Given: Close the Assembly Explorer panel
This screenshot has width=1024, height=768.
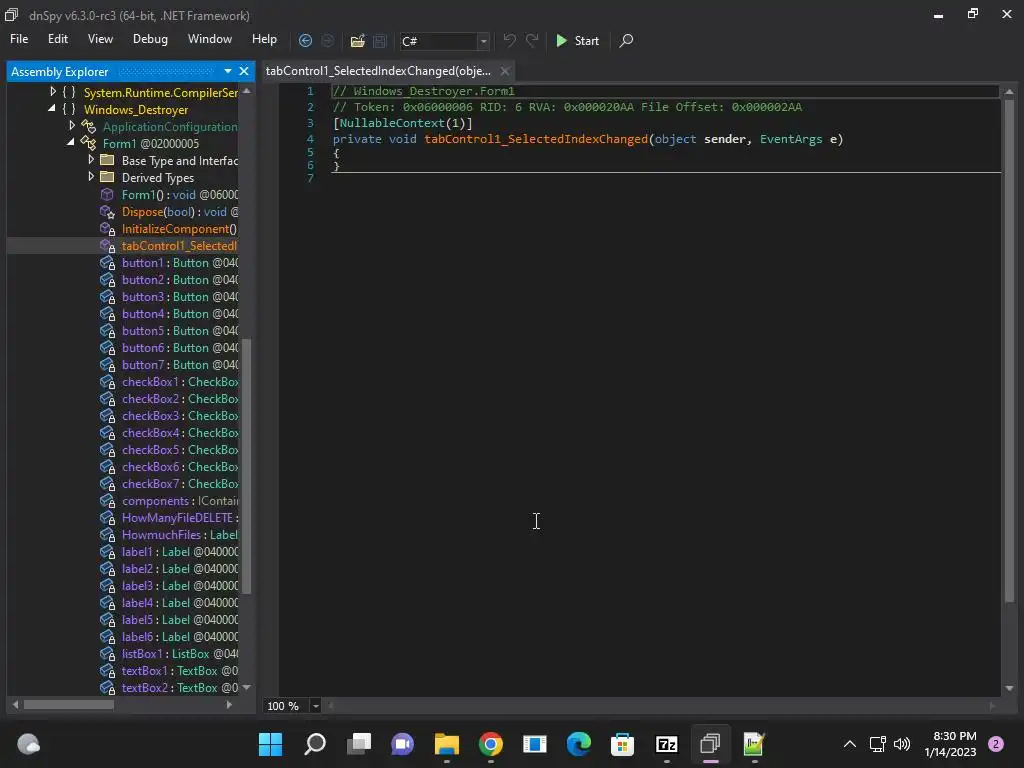Looking at the screenshot, I should (x=244, y=71).
